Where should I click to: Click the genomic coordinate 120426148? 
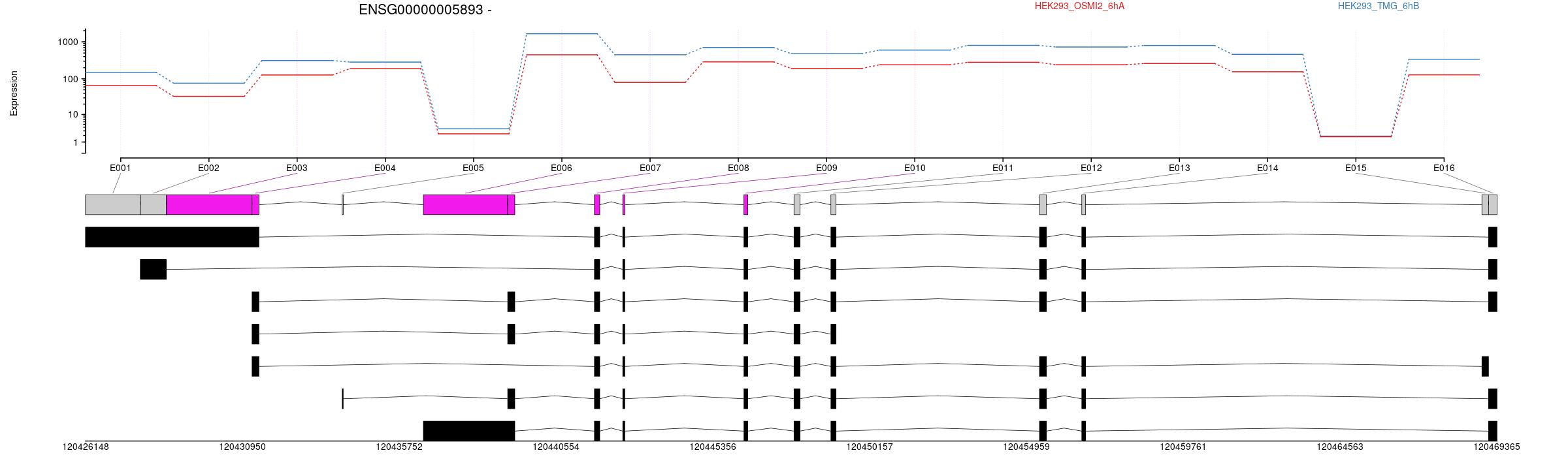(x=86, y=447)
